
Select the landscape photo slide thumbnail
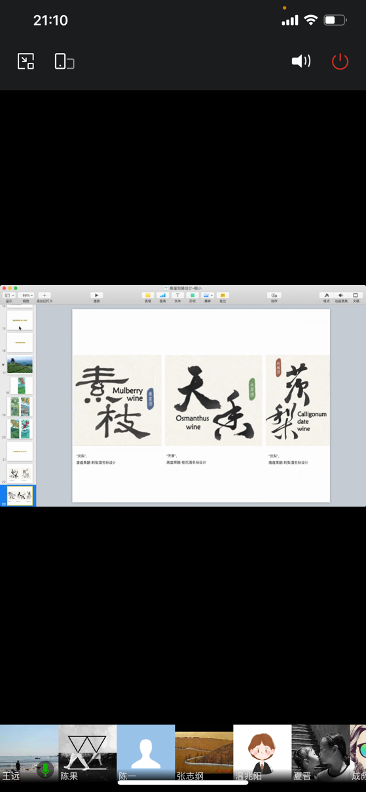pyautogui.click(x=20, y=364)
